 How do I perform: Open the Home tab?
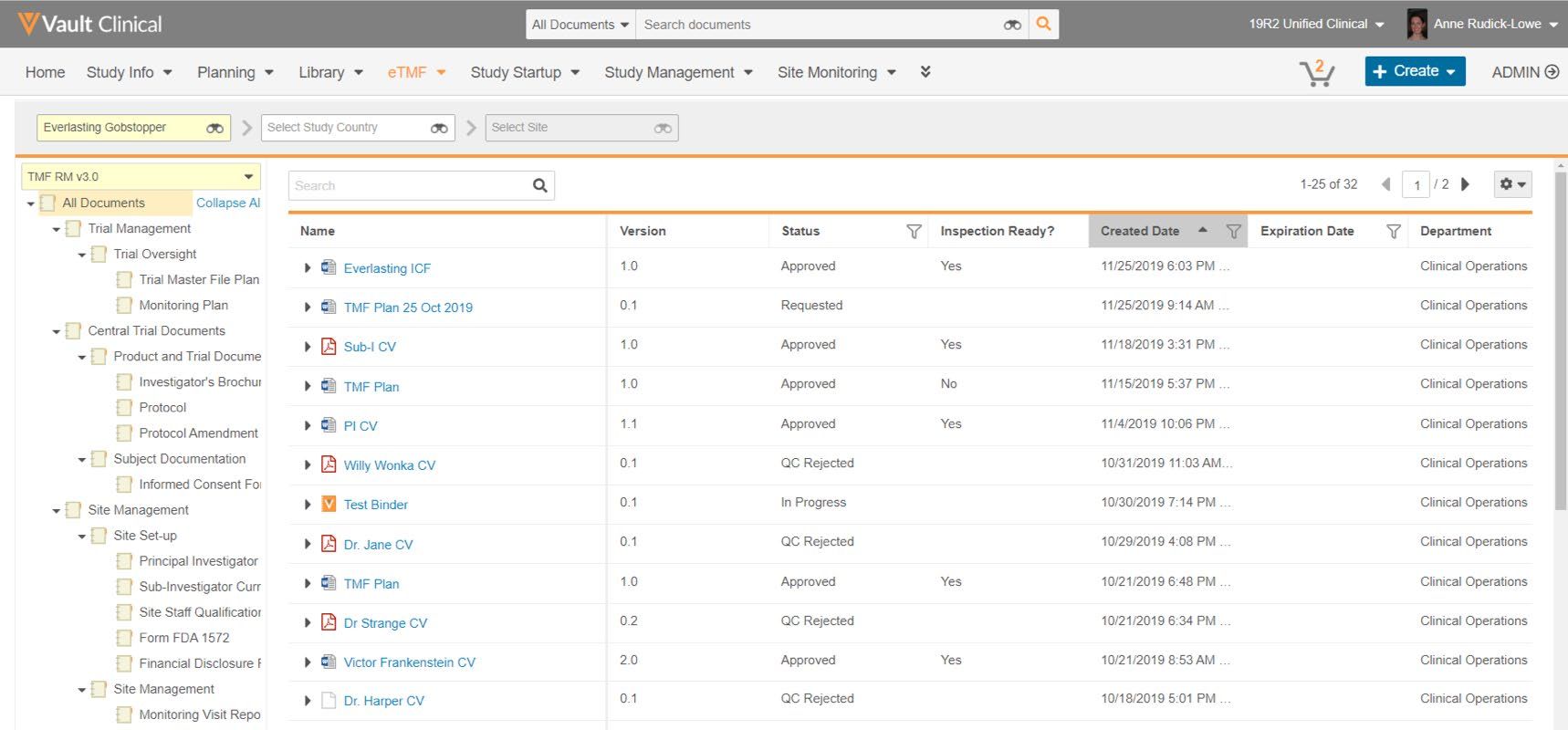click(x=45, y=72)
